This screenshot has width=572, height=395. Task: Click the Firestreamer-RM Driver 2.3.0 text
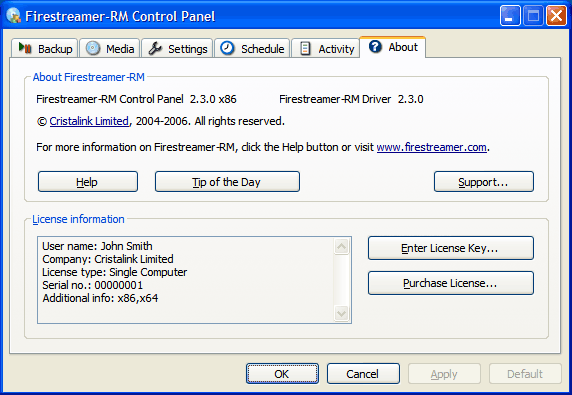pos(351,99)
